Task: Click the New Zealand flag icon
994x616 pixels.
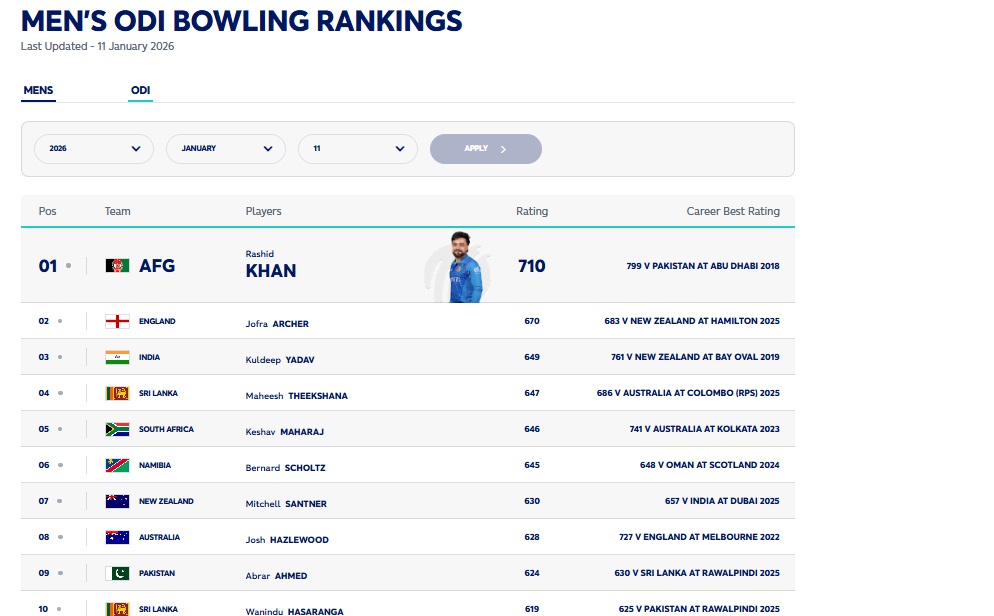Action: (117, 501)
